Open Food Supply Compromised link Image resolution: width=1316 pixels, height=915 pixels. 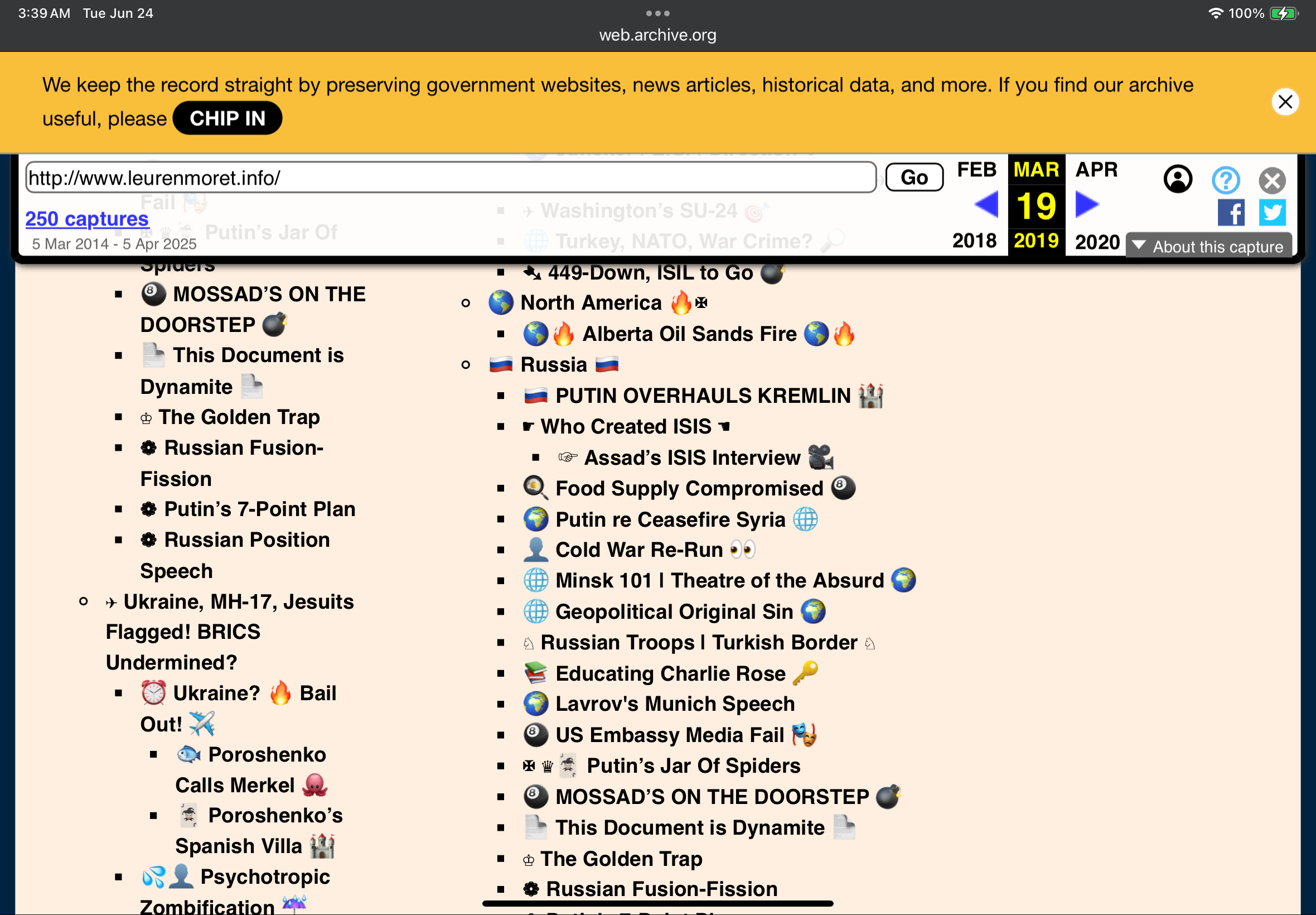(x=689, y=488)
